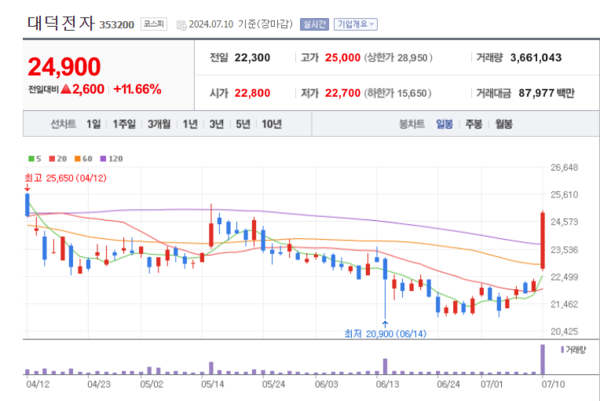Click the purple 120-day moving average legend
The height and width of the screenshot is (401, 600).
point(111,158)
